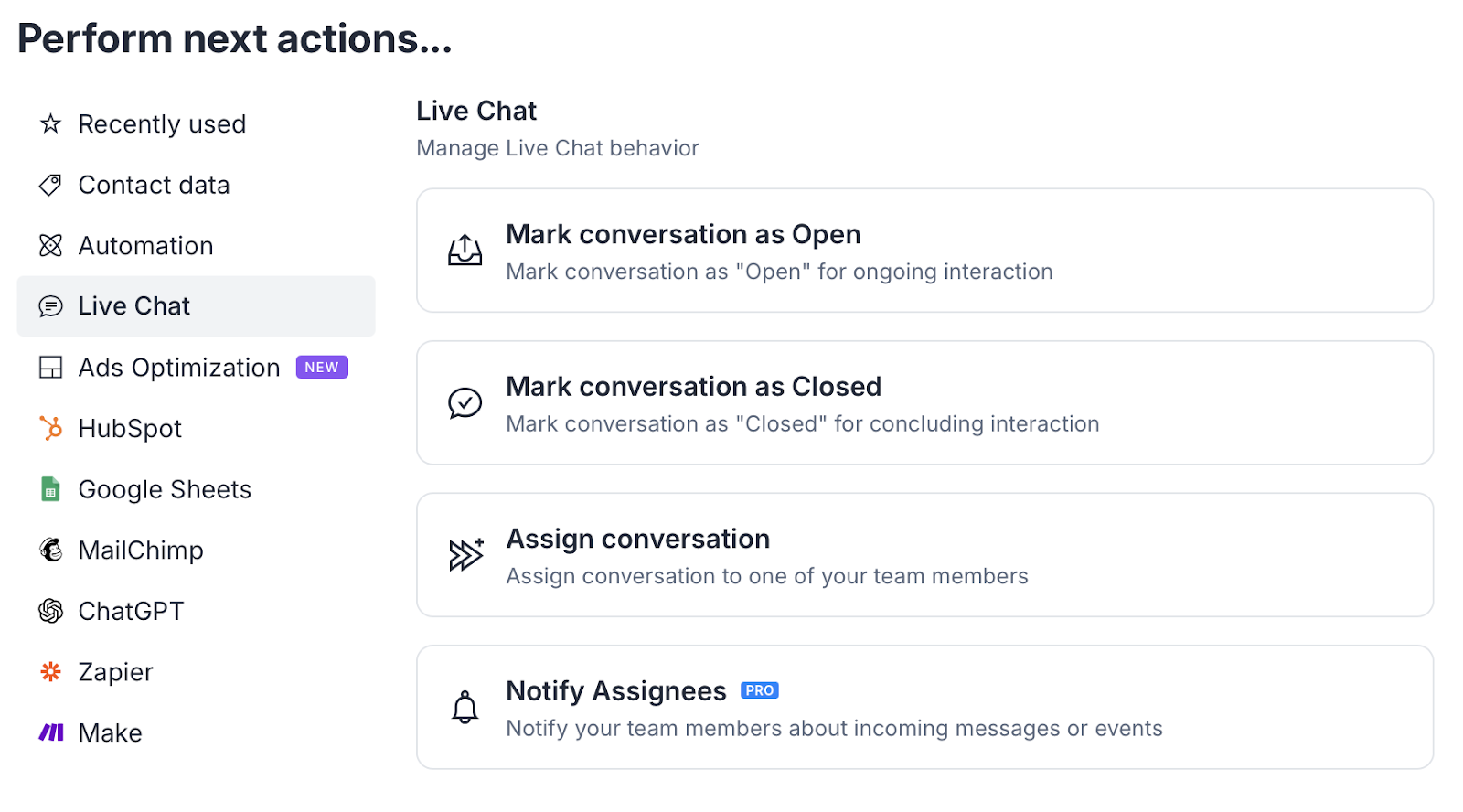Click the ChatGPT logo icon
1463x812 pixels.
point(50,611)
